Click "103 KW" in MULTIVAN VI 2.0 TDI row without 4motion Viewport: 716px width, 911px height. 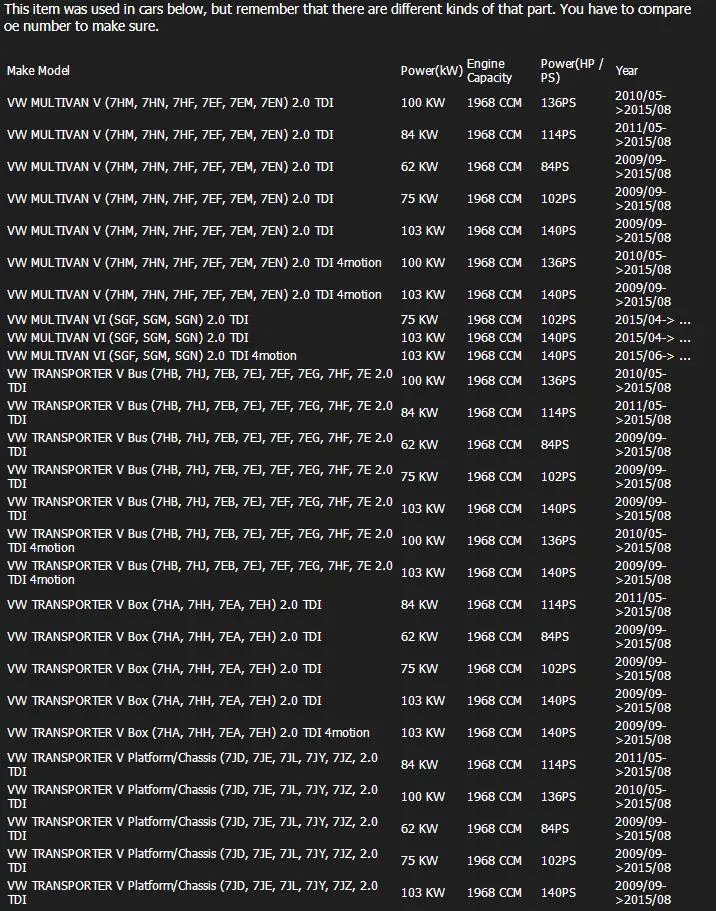click(423, 338)
